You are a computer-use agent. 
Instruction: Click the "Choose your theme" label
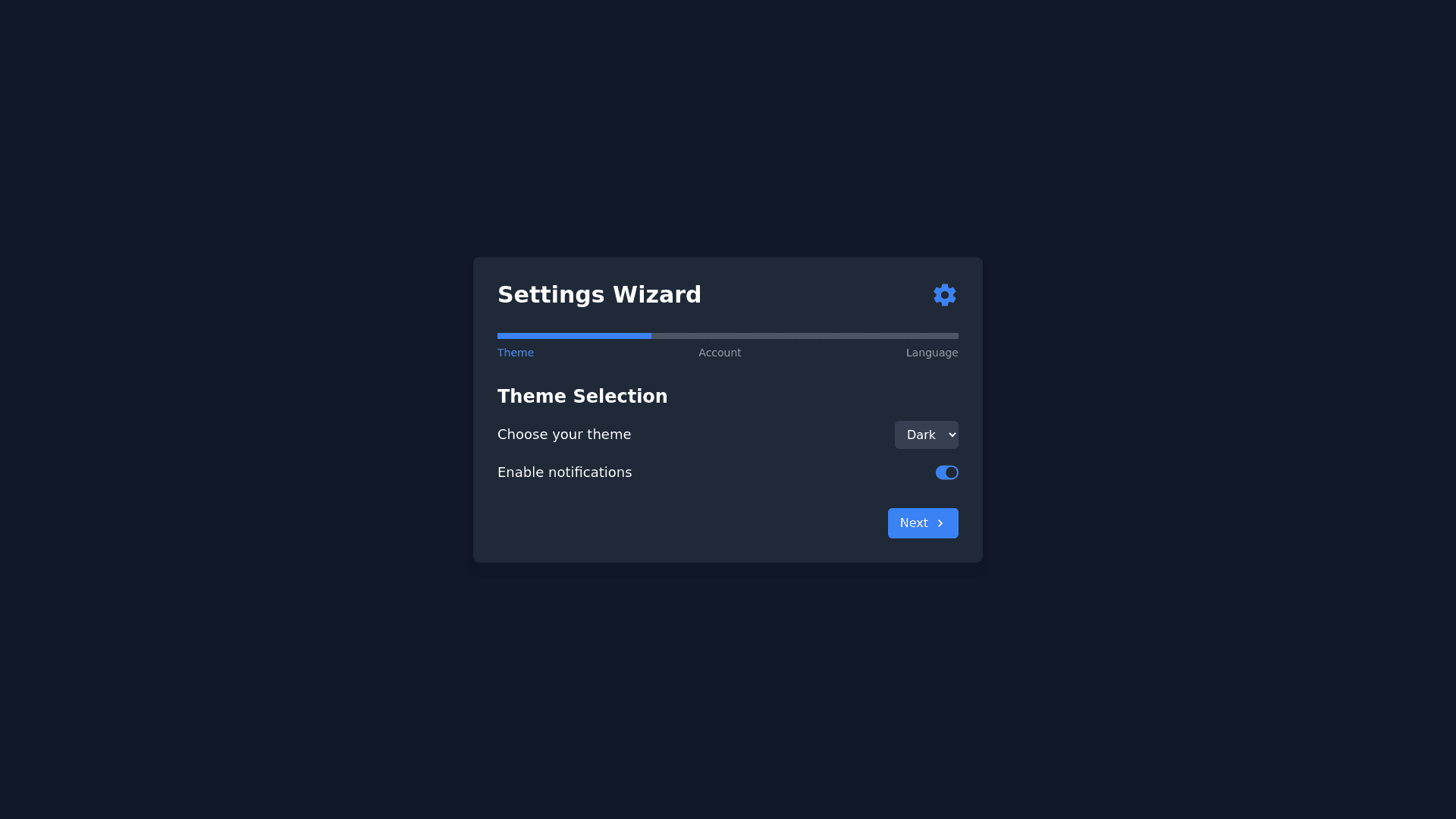click(564, 435)
